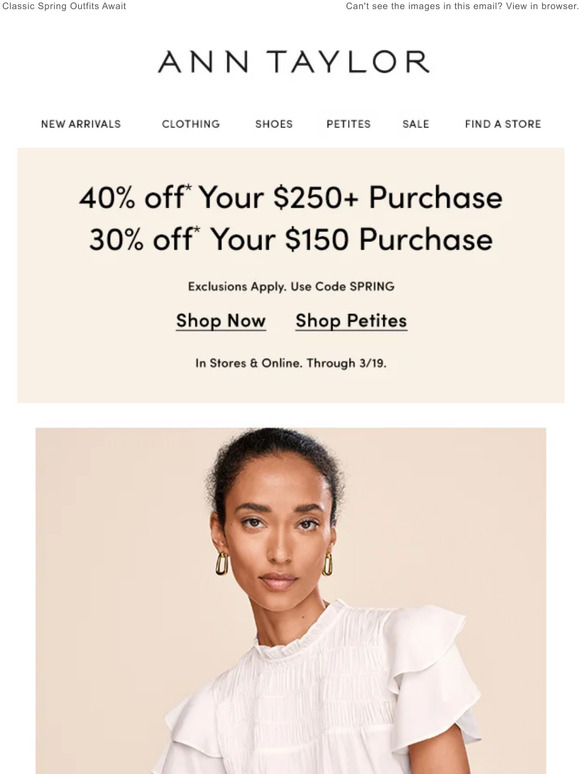Click the model's face in the photo

[279, 528]
